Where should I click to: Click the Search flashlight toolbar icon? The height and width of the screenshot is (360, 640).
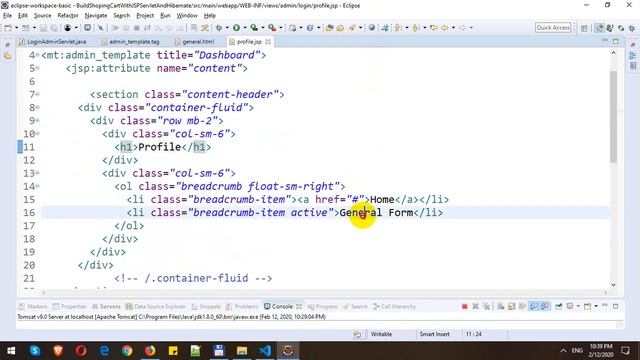coord(352,28)
